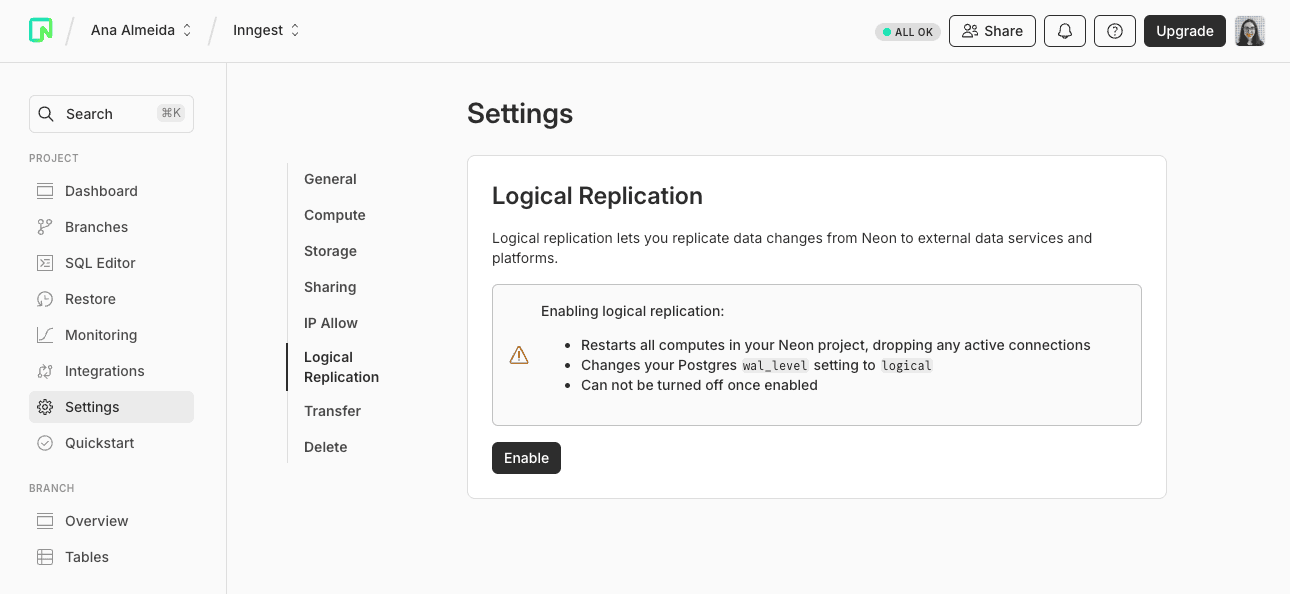Open help via the question mark icon
This screenshot has height=594, width=1290.
coord(1114,31)
